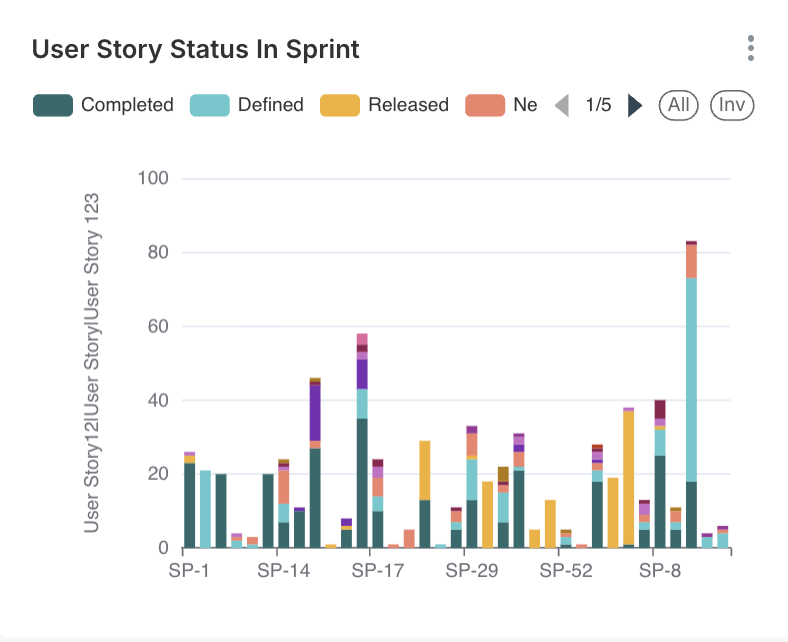This screenshot has height=642, width=788.
Task: Toggle the Released series legend label
Action: 408,105
